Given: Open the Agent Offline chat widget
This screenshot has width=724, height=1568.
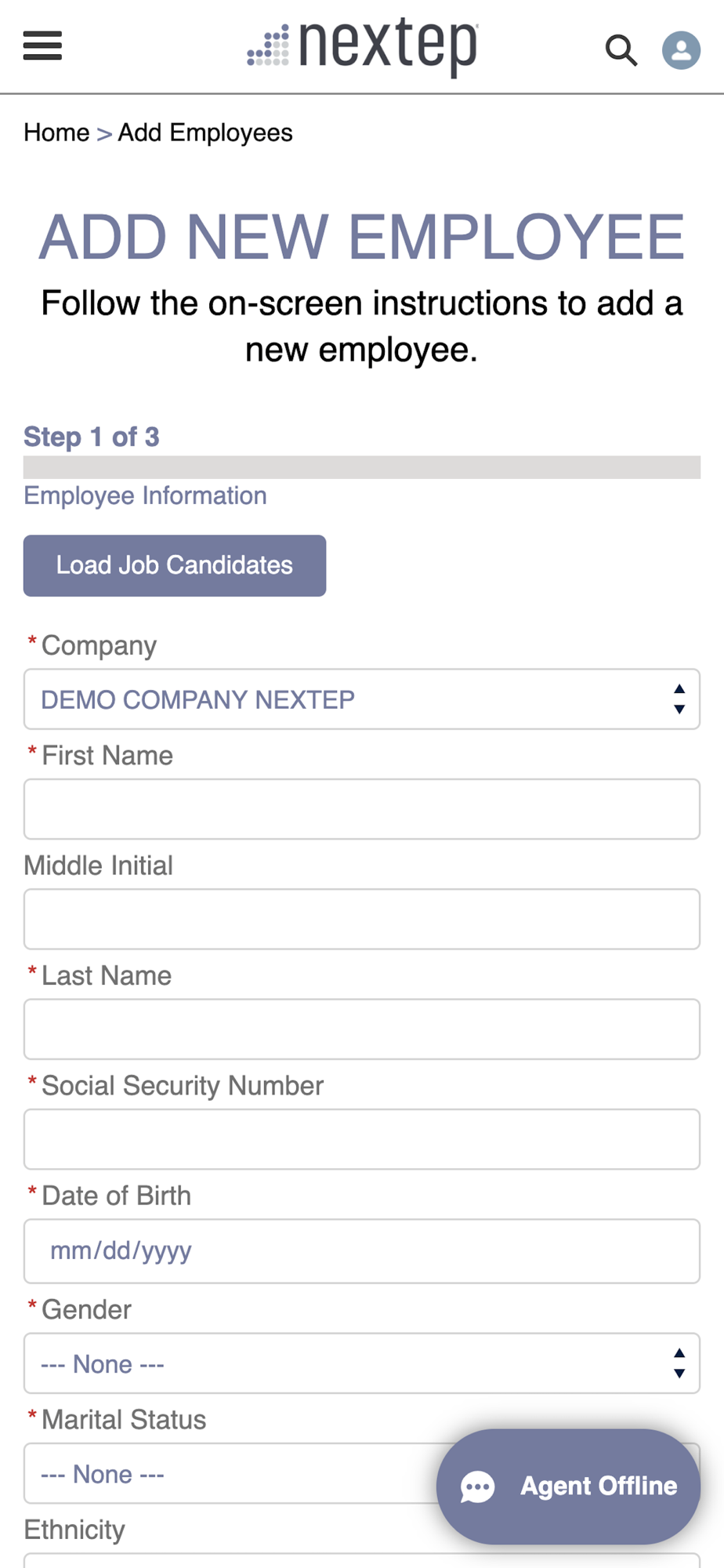Looking at the screenshot, I should [x=568, y=1486].
